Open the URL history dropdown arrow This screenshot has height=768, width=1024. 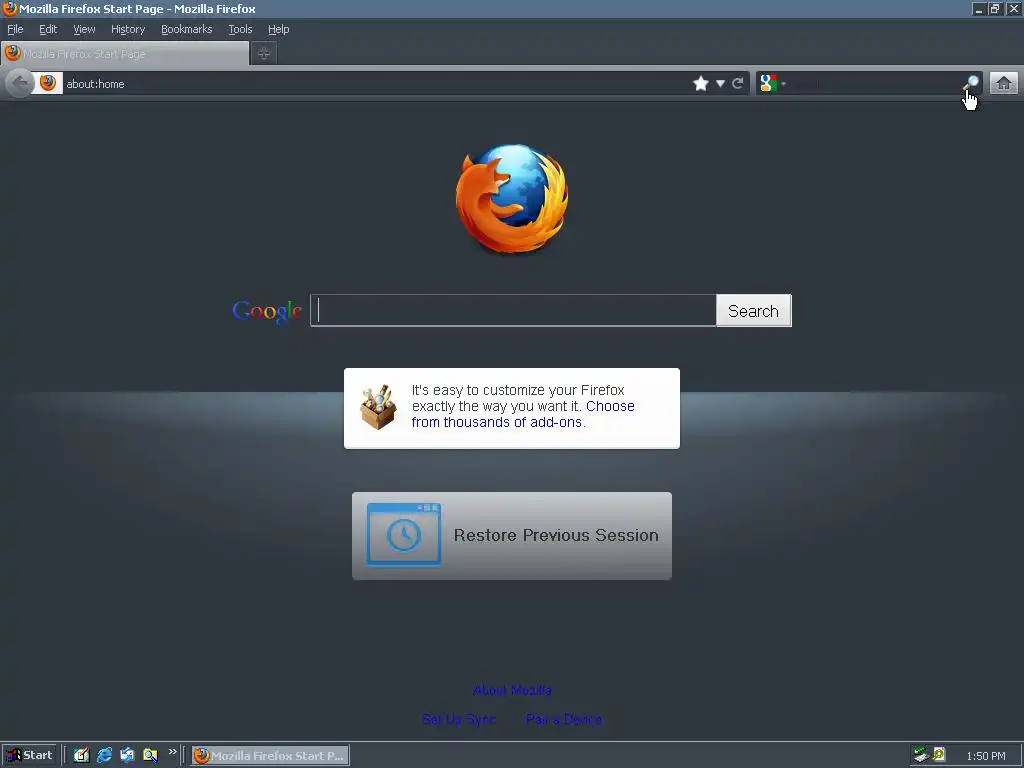720,84
